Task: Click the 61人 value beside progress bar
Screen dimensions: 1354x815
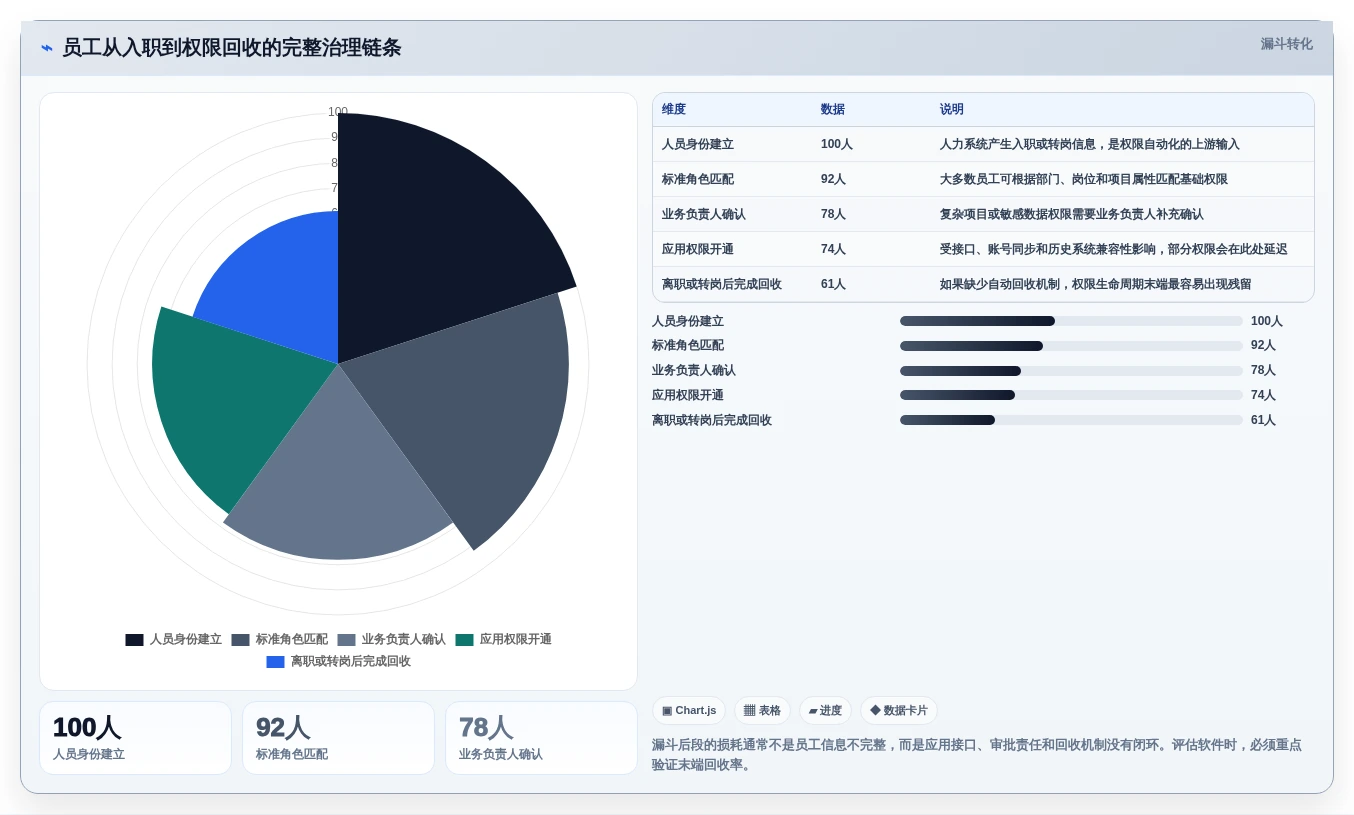Action: click(1264, 420)
